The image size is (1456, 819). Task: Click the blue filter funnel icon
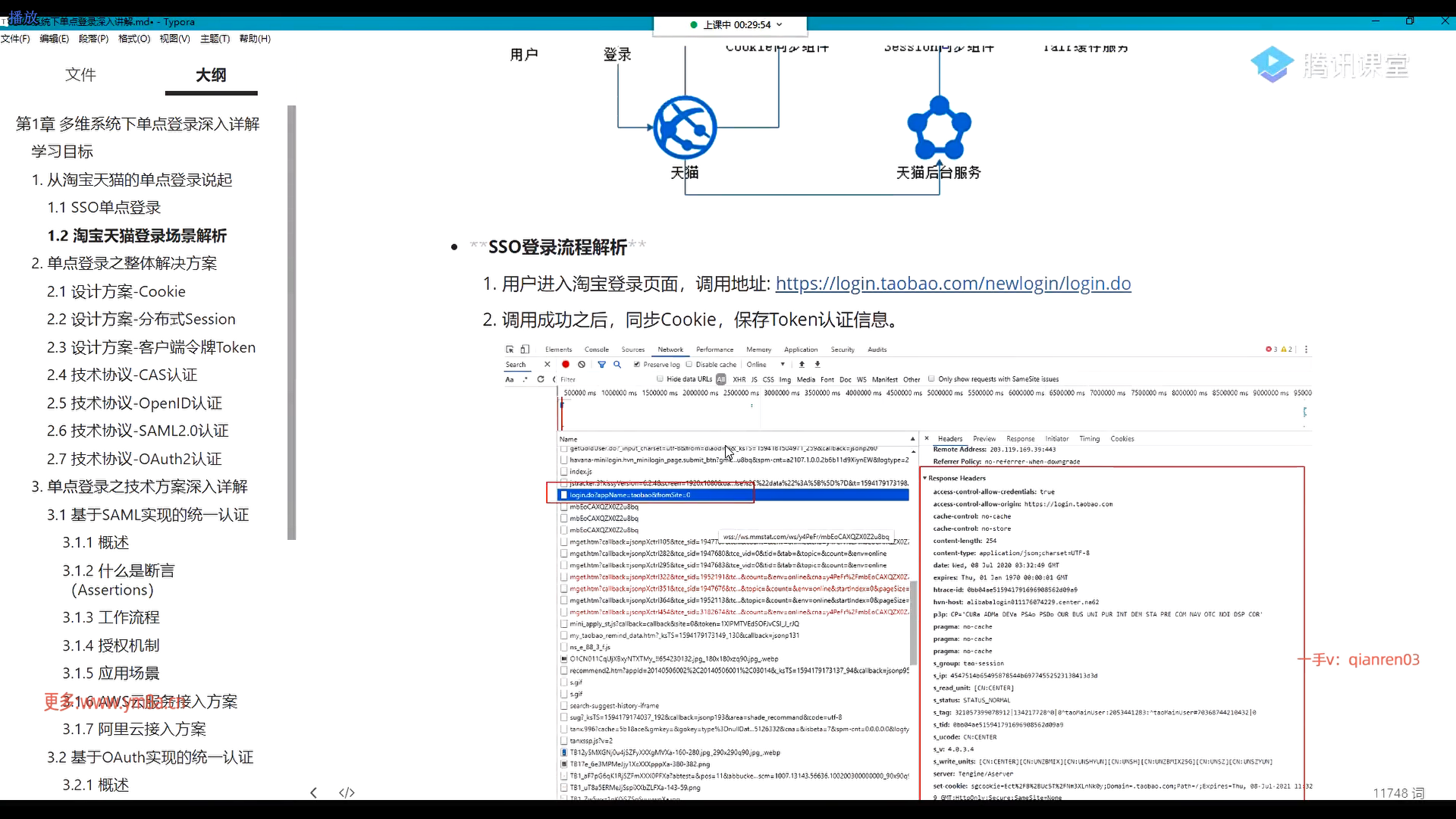(x=601, y=364)
